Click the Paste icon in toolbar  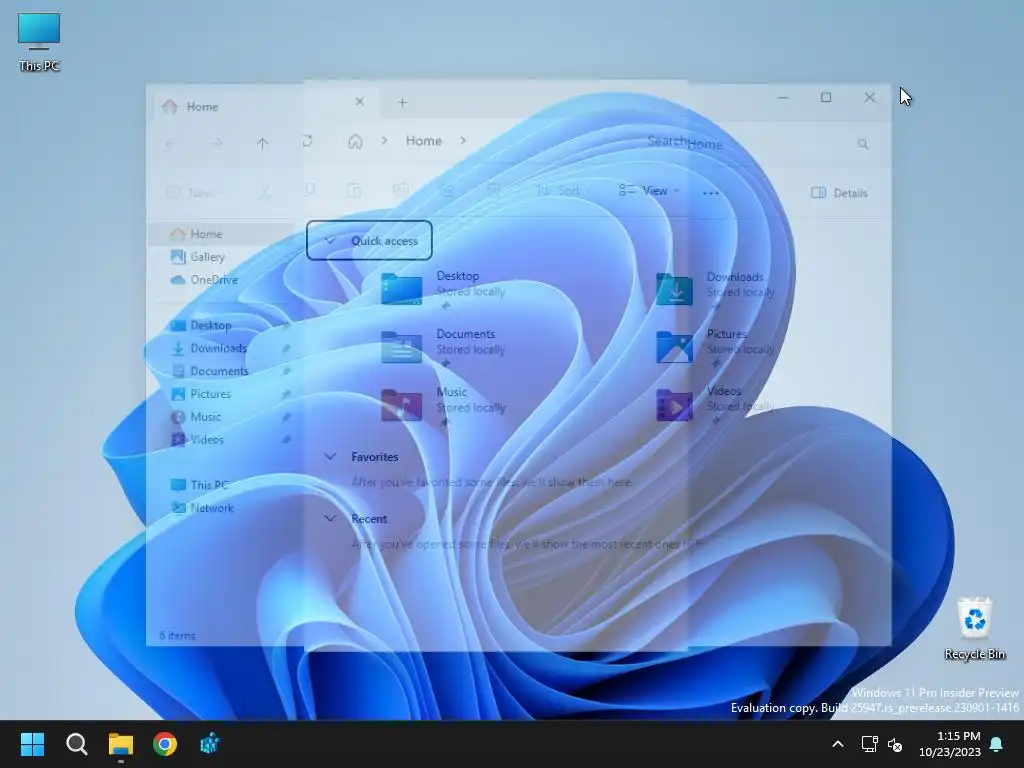click(354, 190)
